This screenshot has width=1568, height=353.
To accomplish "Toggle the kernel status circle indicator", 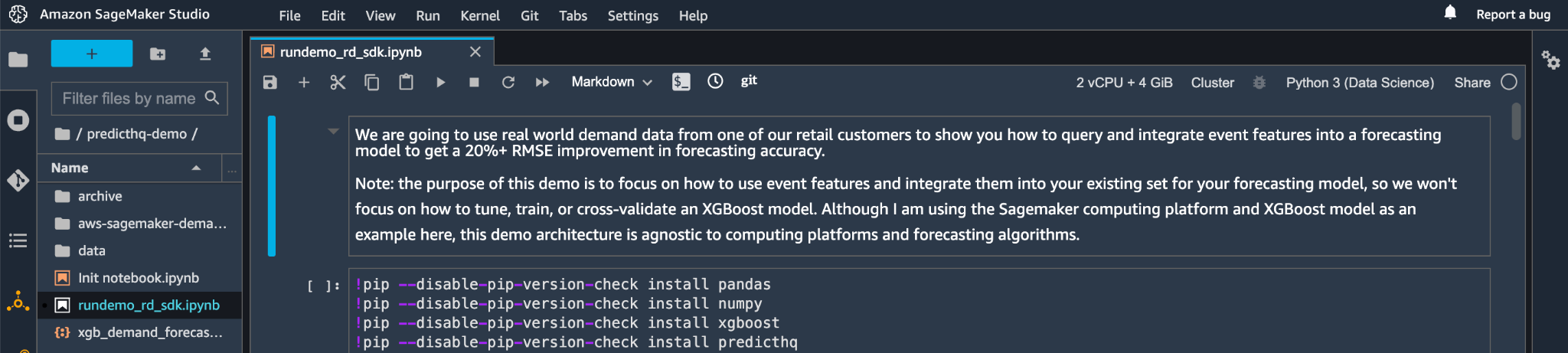I will point(1508,82).
